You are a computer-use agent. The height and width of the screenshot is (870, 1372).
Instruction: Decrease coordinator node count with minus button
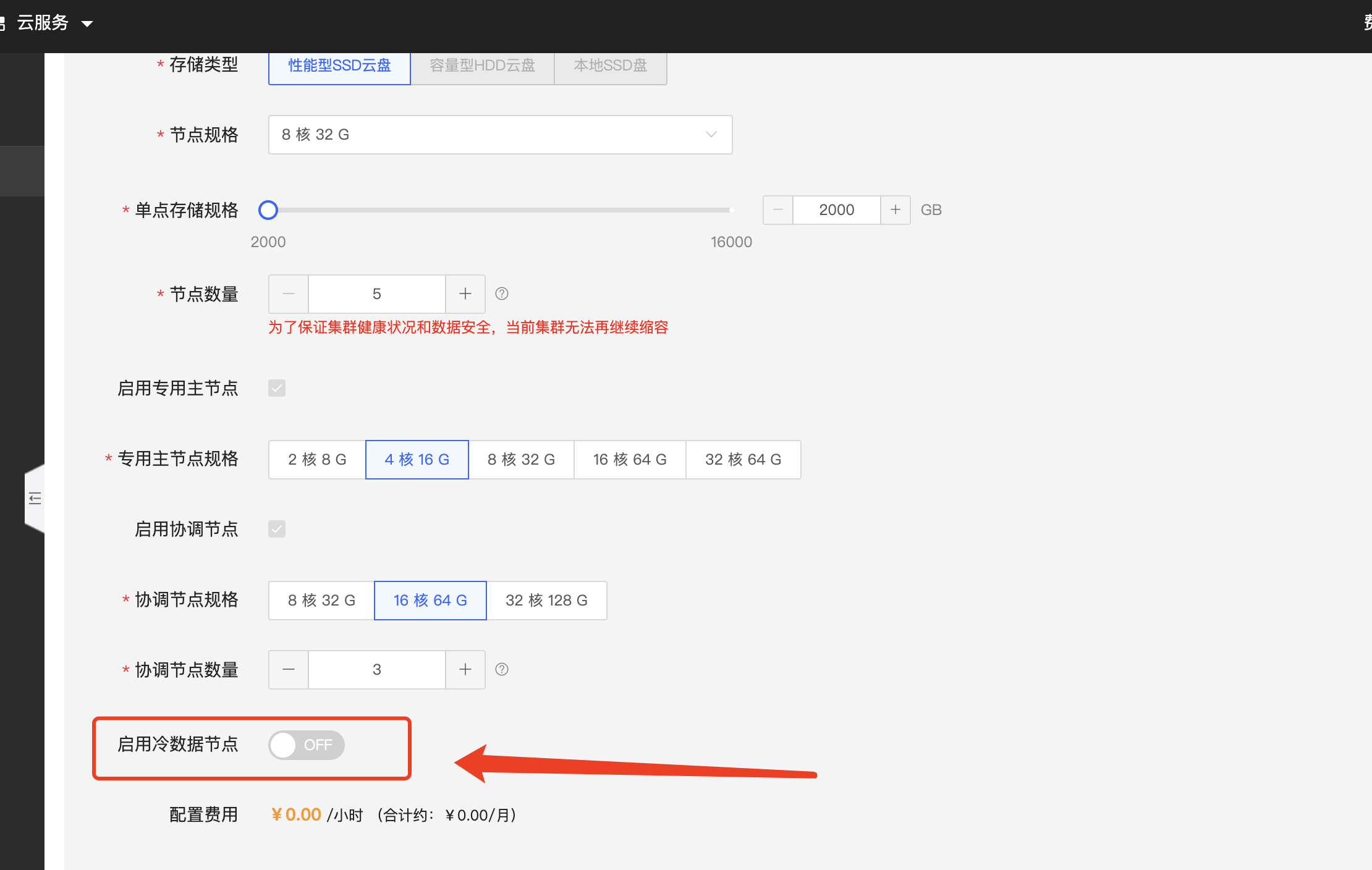pyautogui.click(x=289, y=670)
